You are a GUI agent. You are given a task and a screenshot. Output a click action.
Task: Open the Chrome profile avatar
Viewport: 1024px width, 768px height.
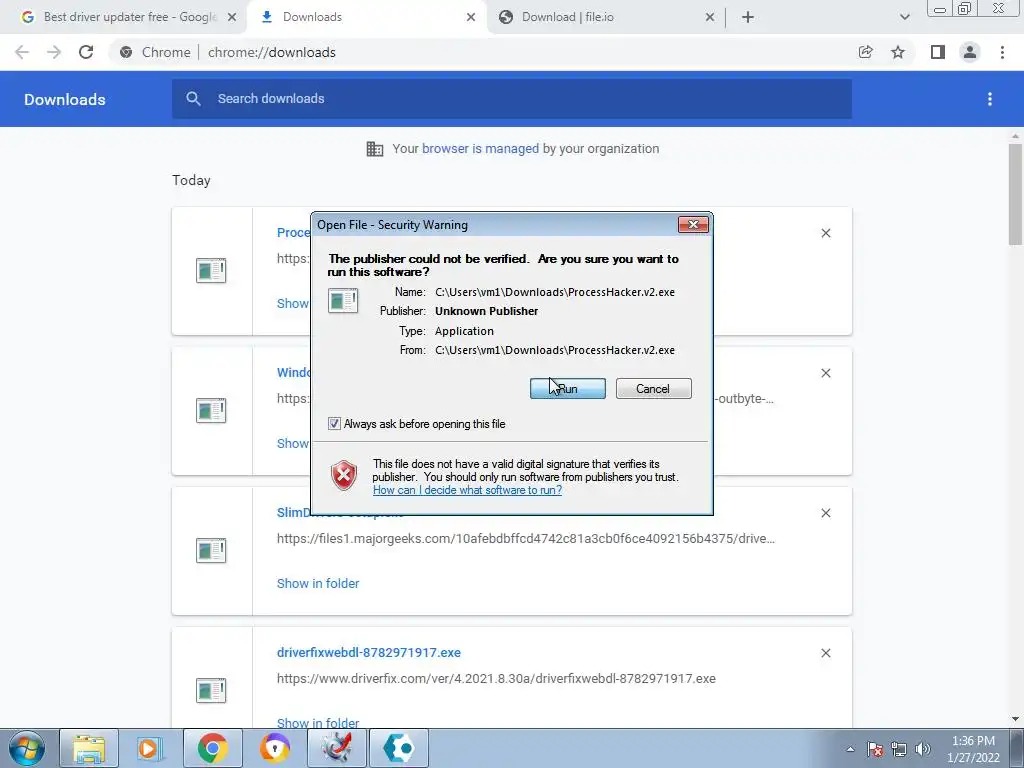[x=970, y=52]
